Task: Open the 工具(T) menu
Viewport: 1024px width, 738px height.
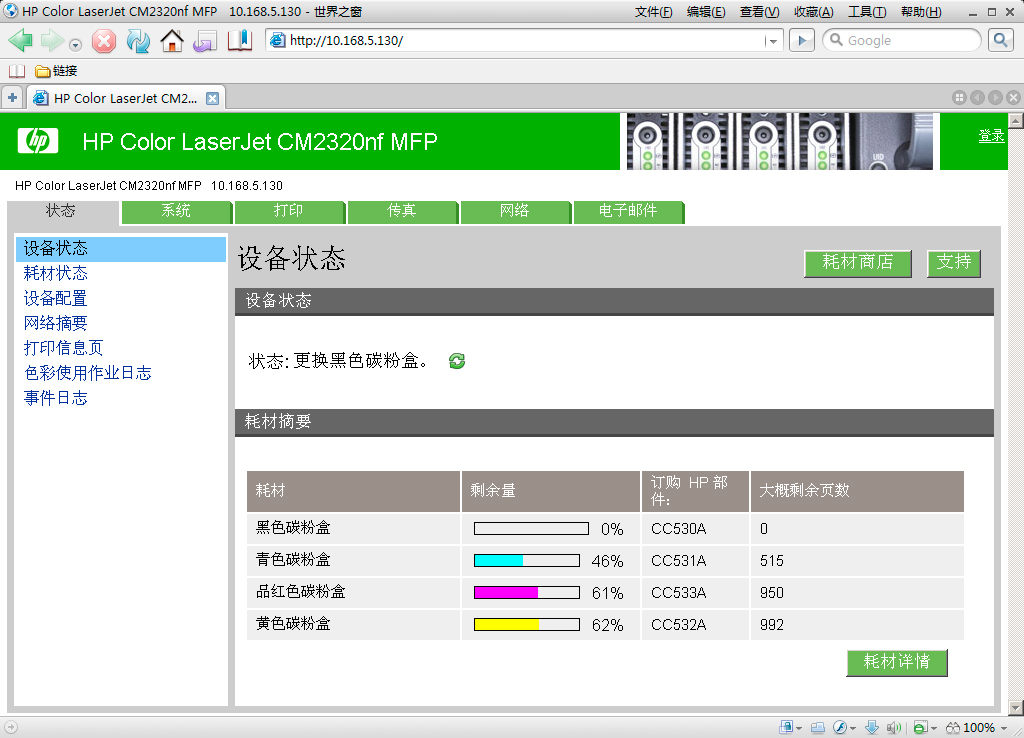Action: tap(867, 12)
